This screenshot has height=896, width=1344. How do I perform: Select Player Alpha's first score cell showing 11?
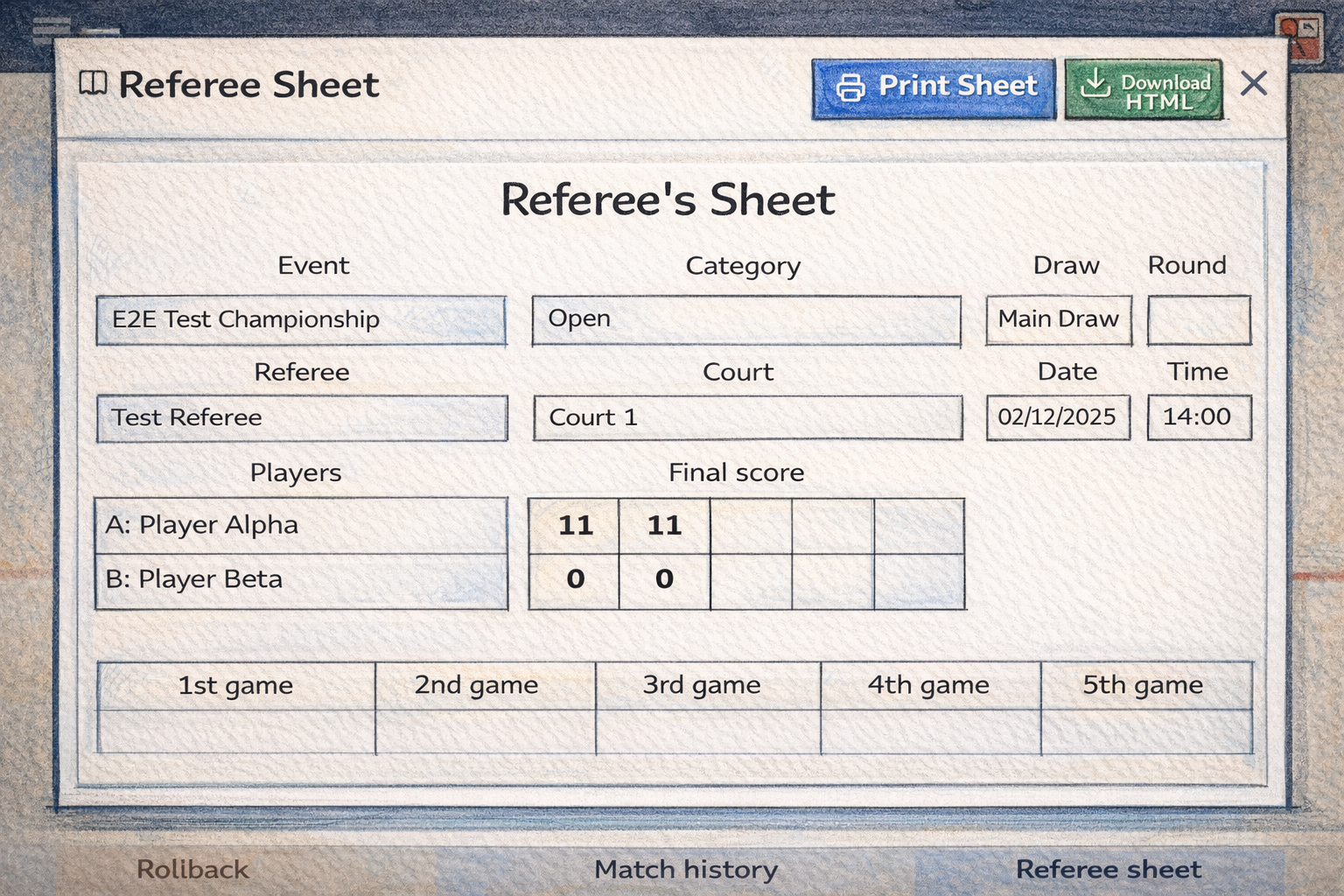coord(574,525)
